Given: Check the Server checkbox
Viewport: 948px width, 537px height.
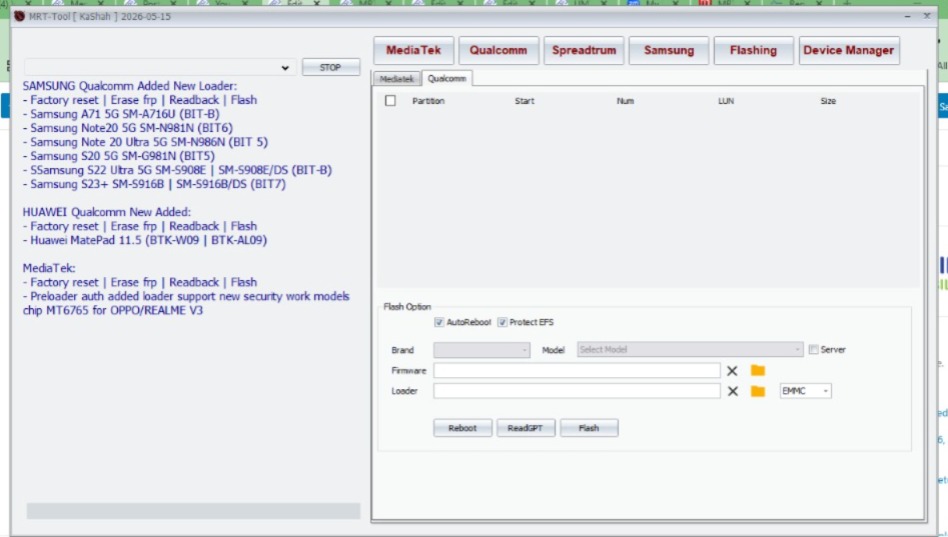Looking at the screenshot, I should pos(813,350).
